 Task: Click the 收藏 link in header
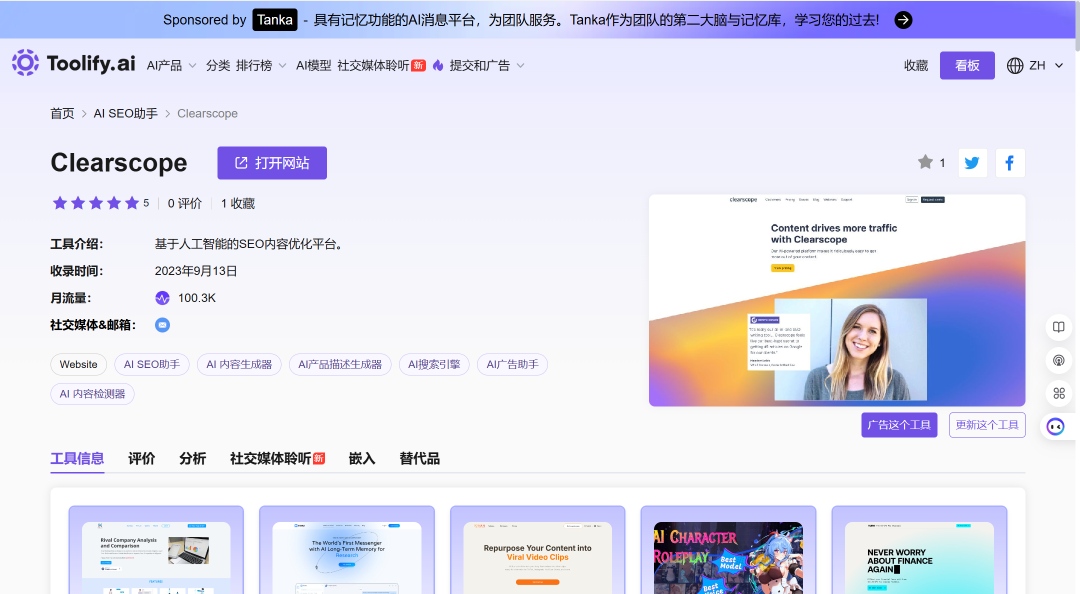tap(916, 65)
